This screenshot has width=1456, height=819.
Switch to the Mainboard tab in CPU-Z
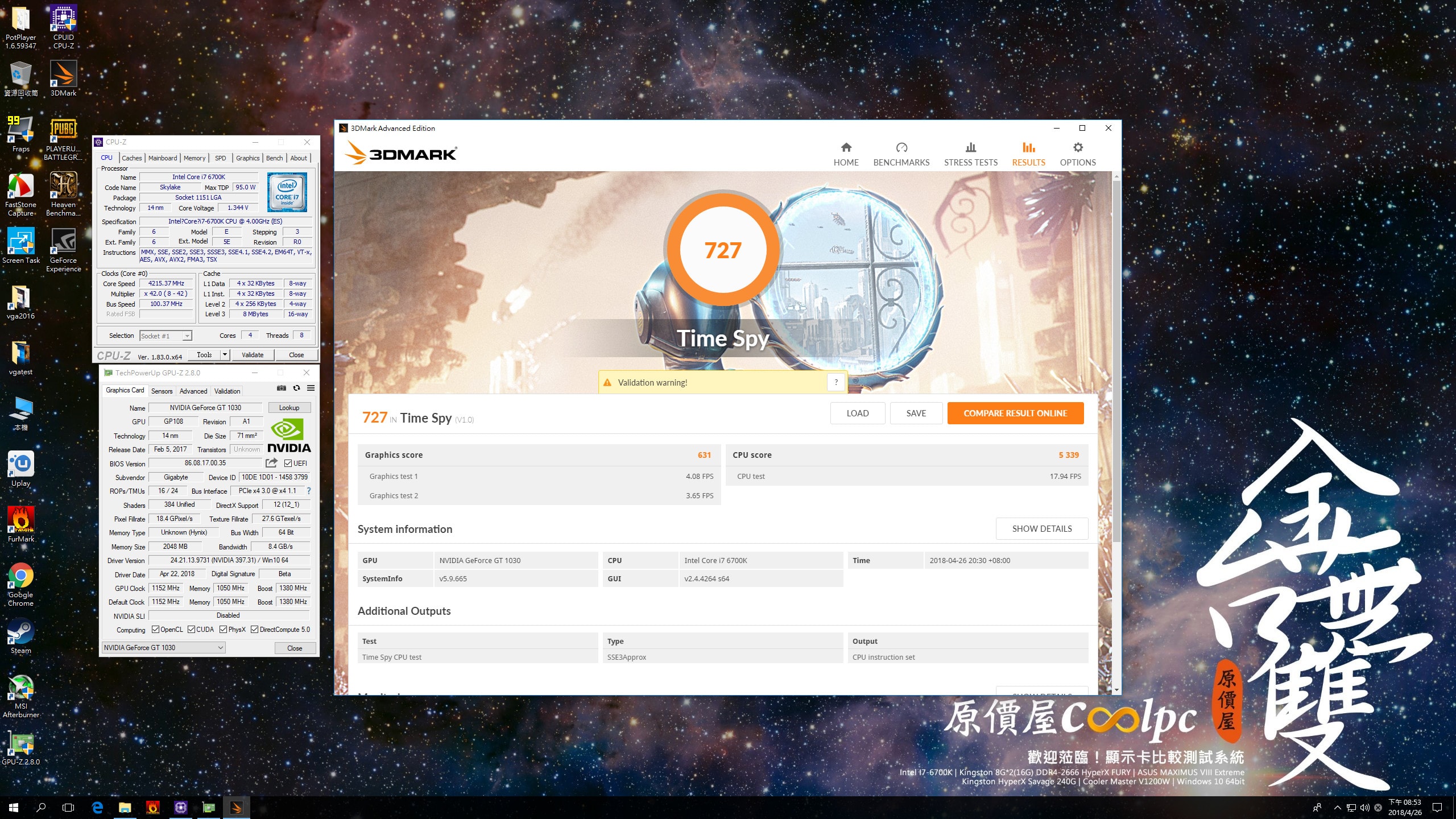pyautogui.click(x=163, y=158)
